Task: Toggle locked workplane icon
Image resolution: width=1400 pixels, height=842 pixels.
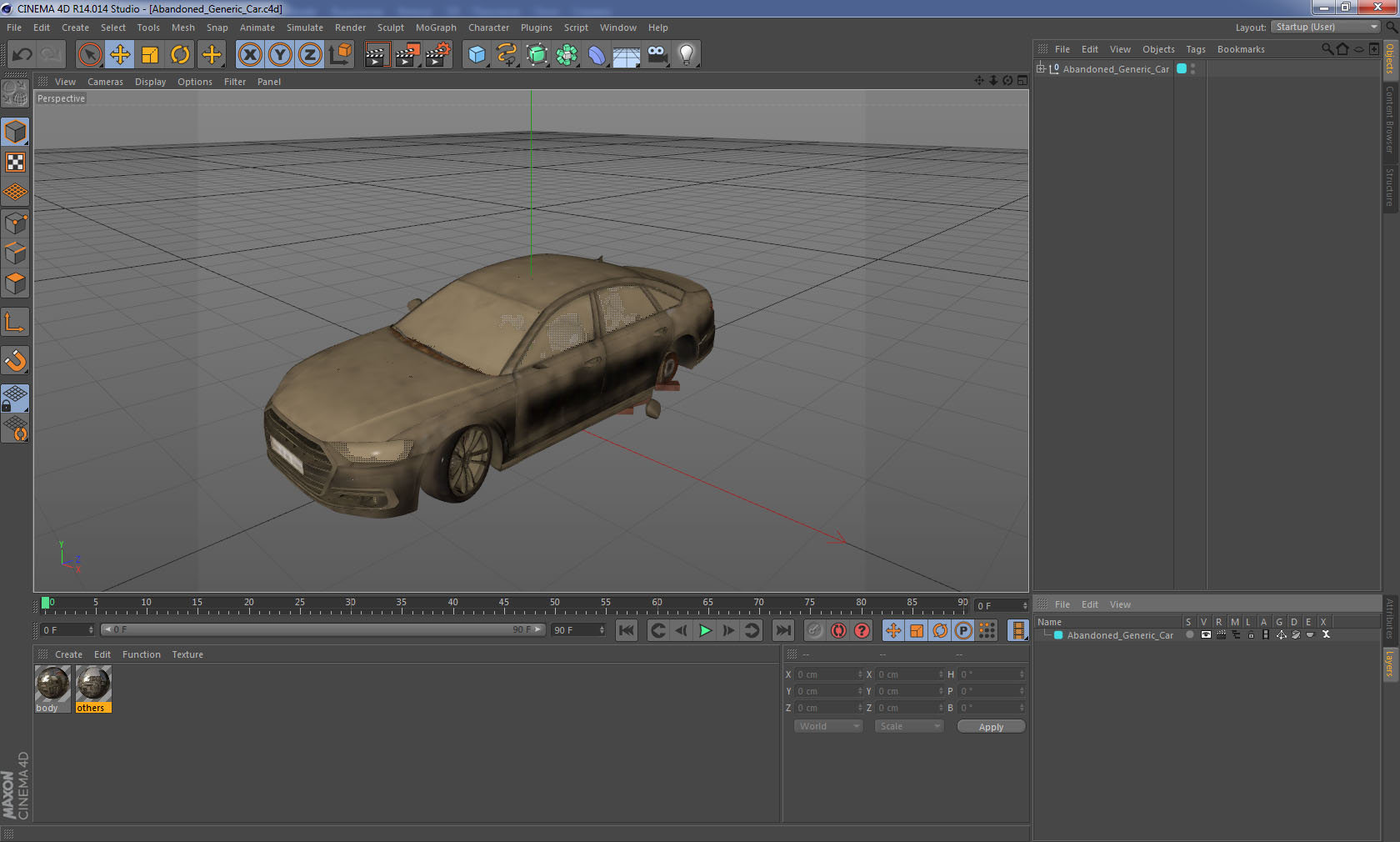Action: point(16,398)
